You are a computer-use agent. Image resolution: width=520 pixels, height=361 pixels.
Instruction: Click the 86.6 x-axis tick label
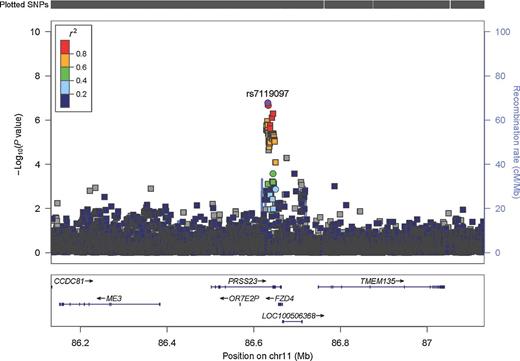253,342
